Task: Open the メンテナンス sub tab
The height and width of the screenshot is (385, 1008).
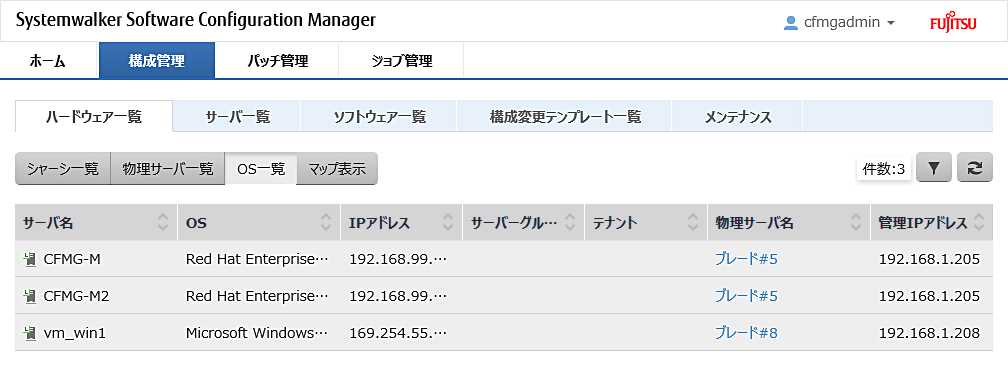Action: 737,116
